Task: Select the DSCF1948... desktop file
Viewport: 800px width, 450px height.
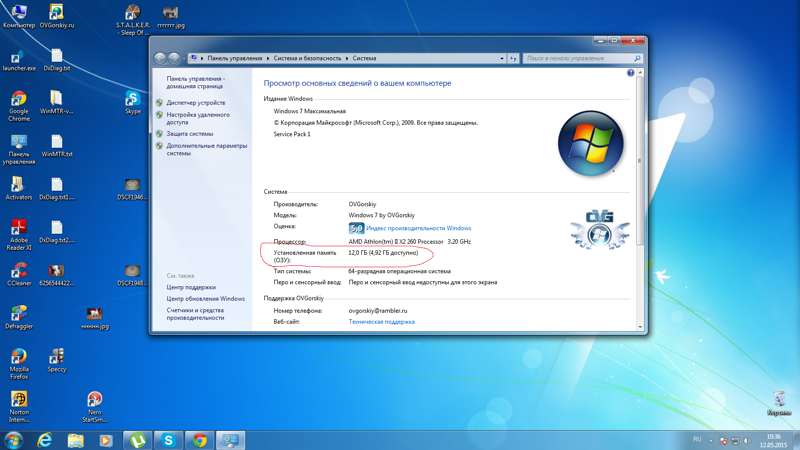Action: (132, 274)
